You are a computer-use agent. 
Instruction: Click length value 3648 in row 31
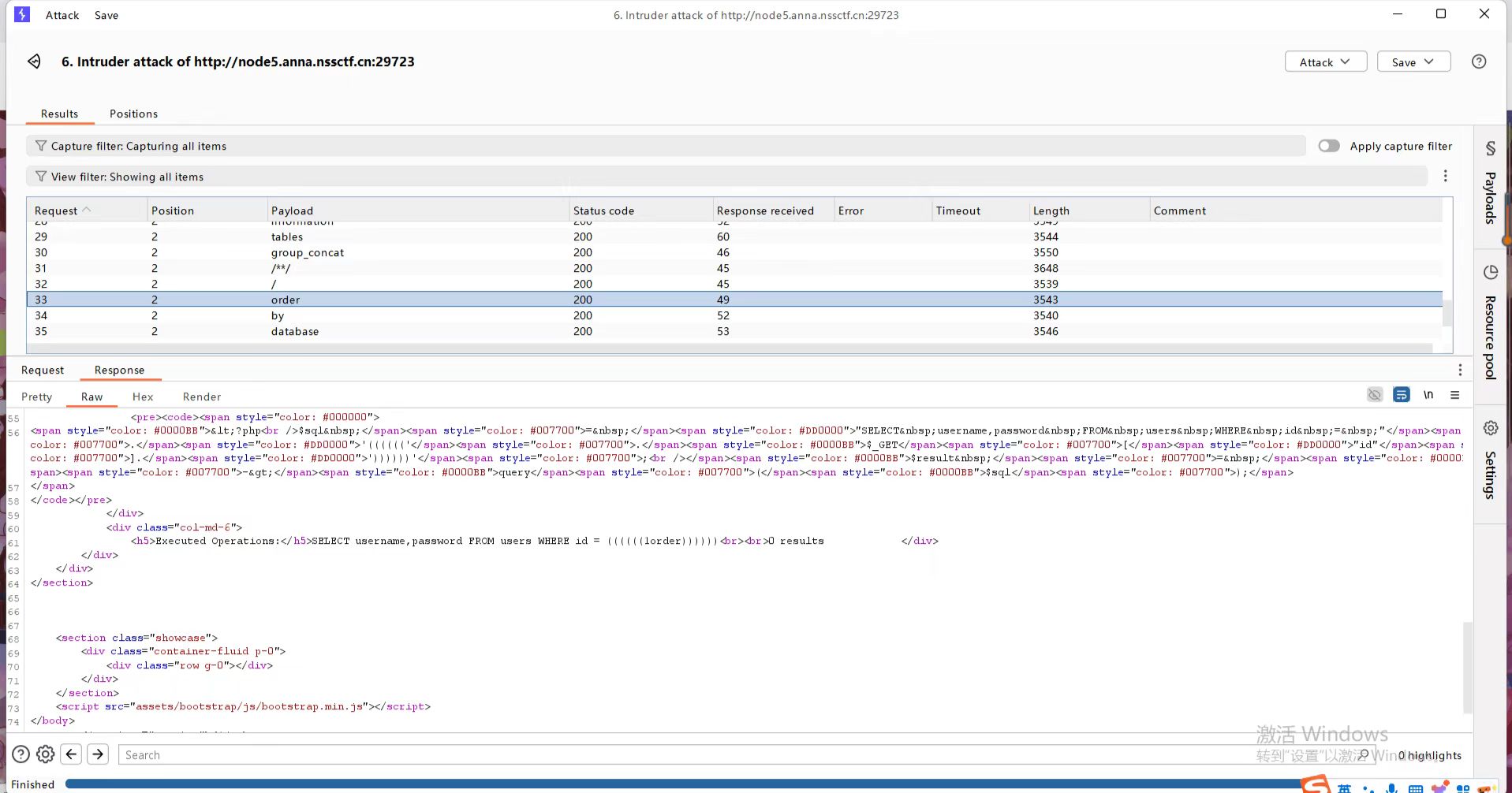point(1046,268)
